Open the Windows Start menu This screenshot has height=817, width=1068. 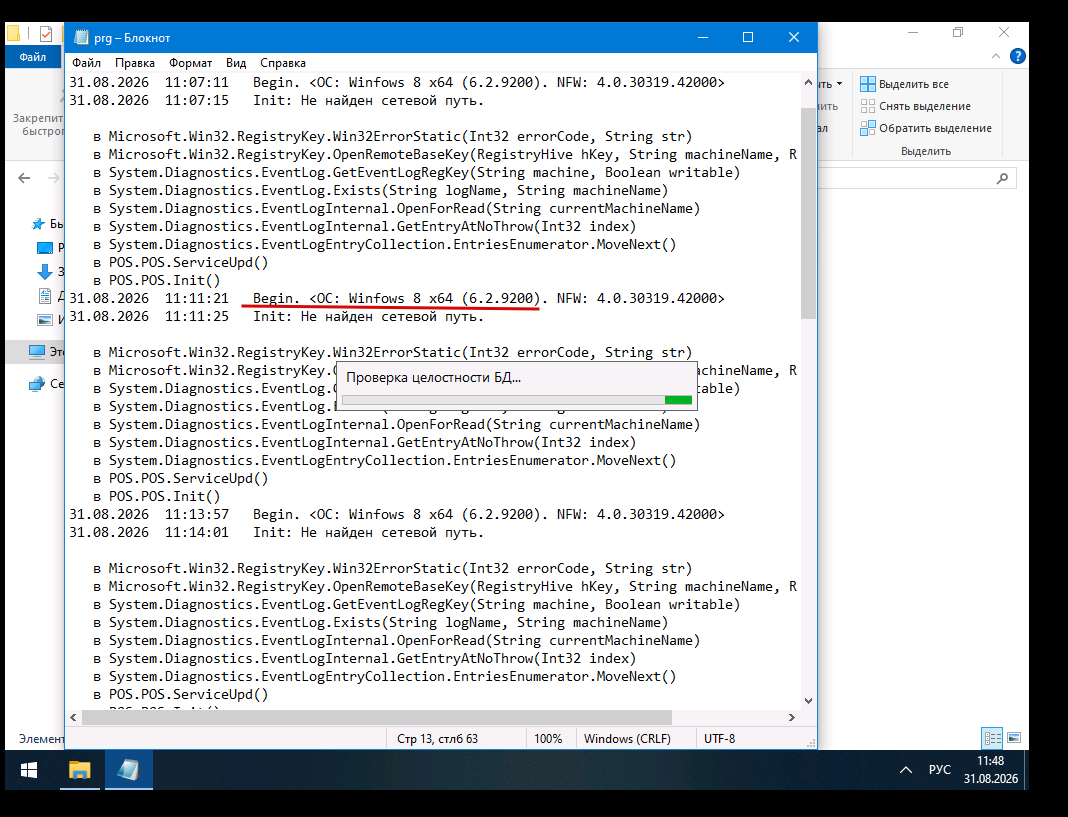[29, 770]
